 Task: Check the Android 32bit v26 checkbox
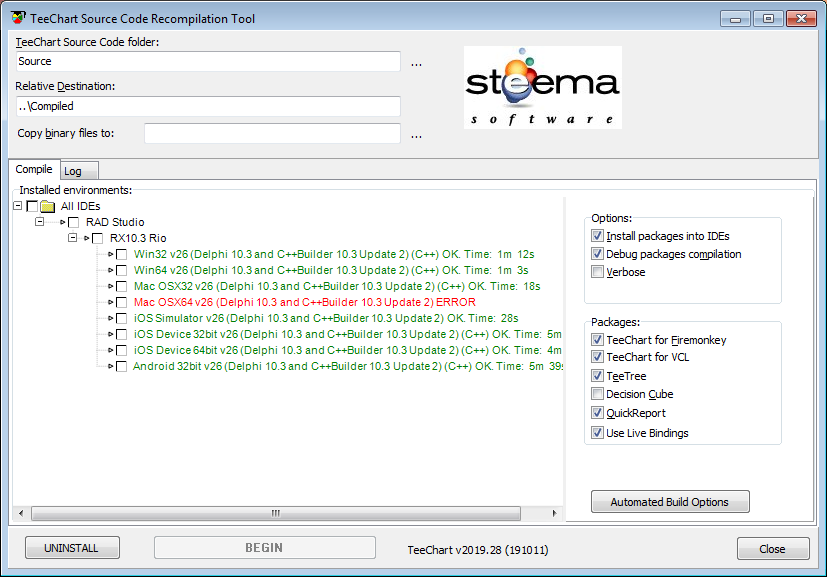(121, 367)
